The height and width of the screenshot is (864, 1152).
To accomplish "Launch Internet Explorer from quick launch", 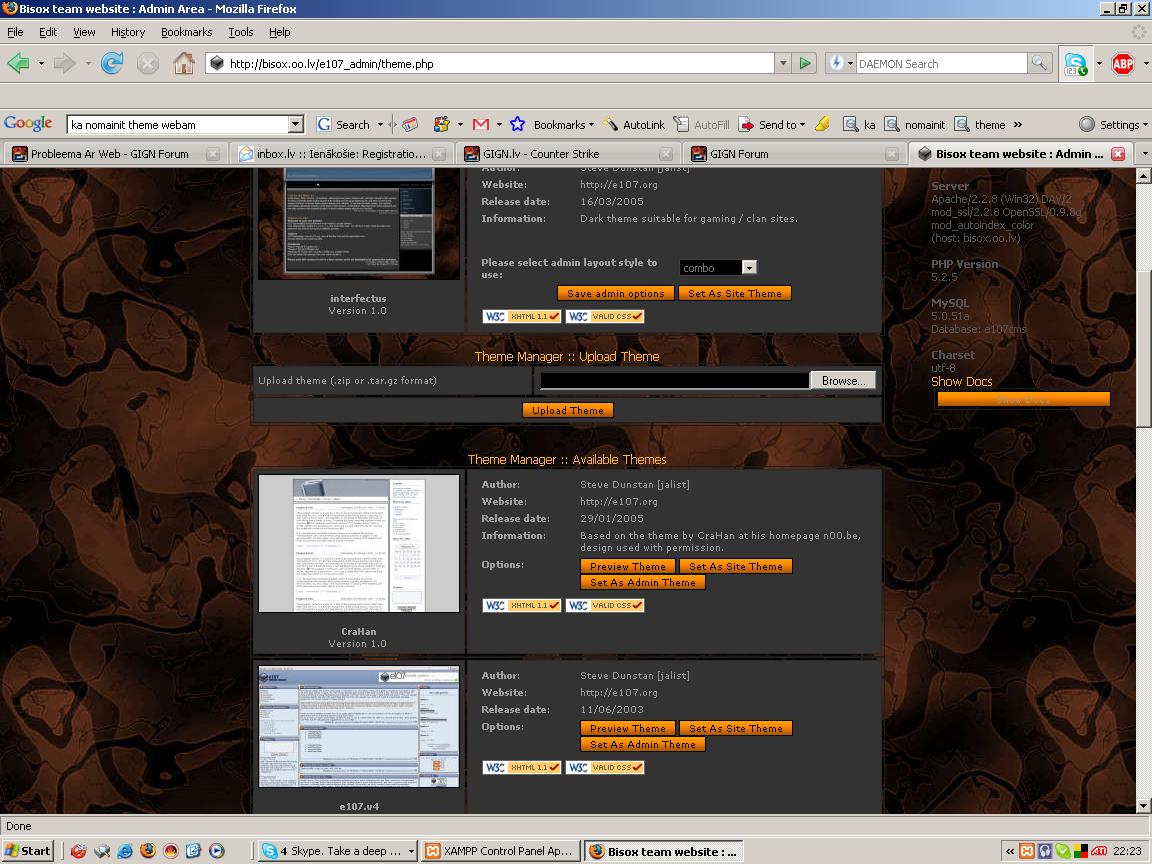I will coord(125,851).
